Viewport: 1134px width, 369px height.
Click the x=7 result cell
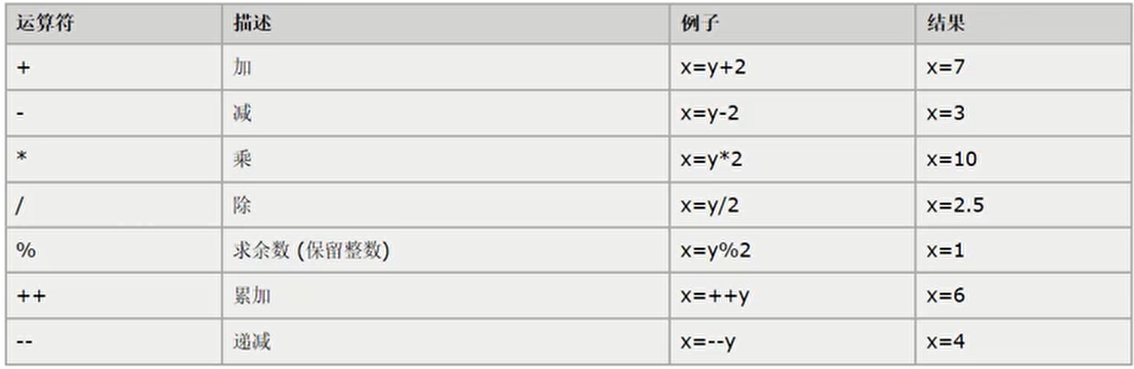[x=1022, y=67]
